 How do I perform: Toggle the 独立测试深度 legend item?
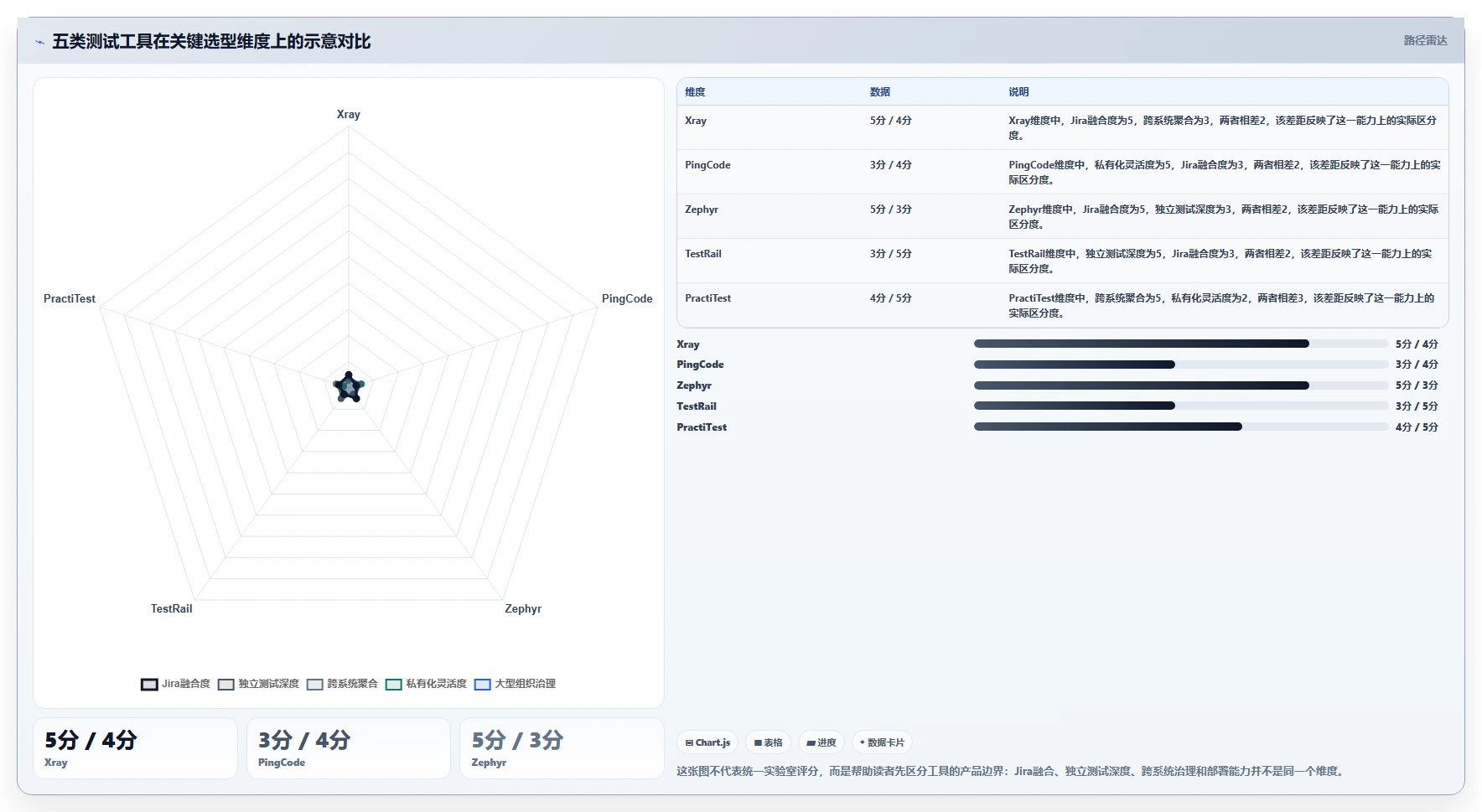pos(258,684)
